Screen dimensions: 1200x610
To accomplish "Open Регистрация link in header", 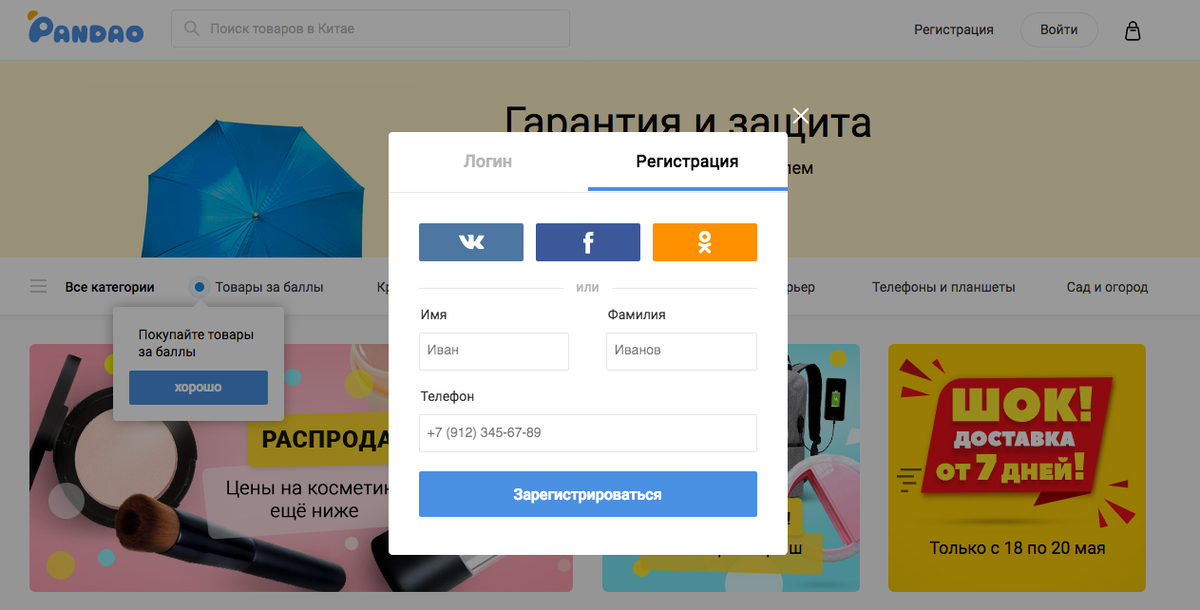I will pos(954,30).
